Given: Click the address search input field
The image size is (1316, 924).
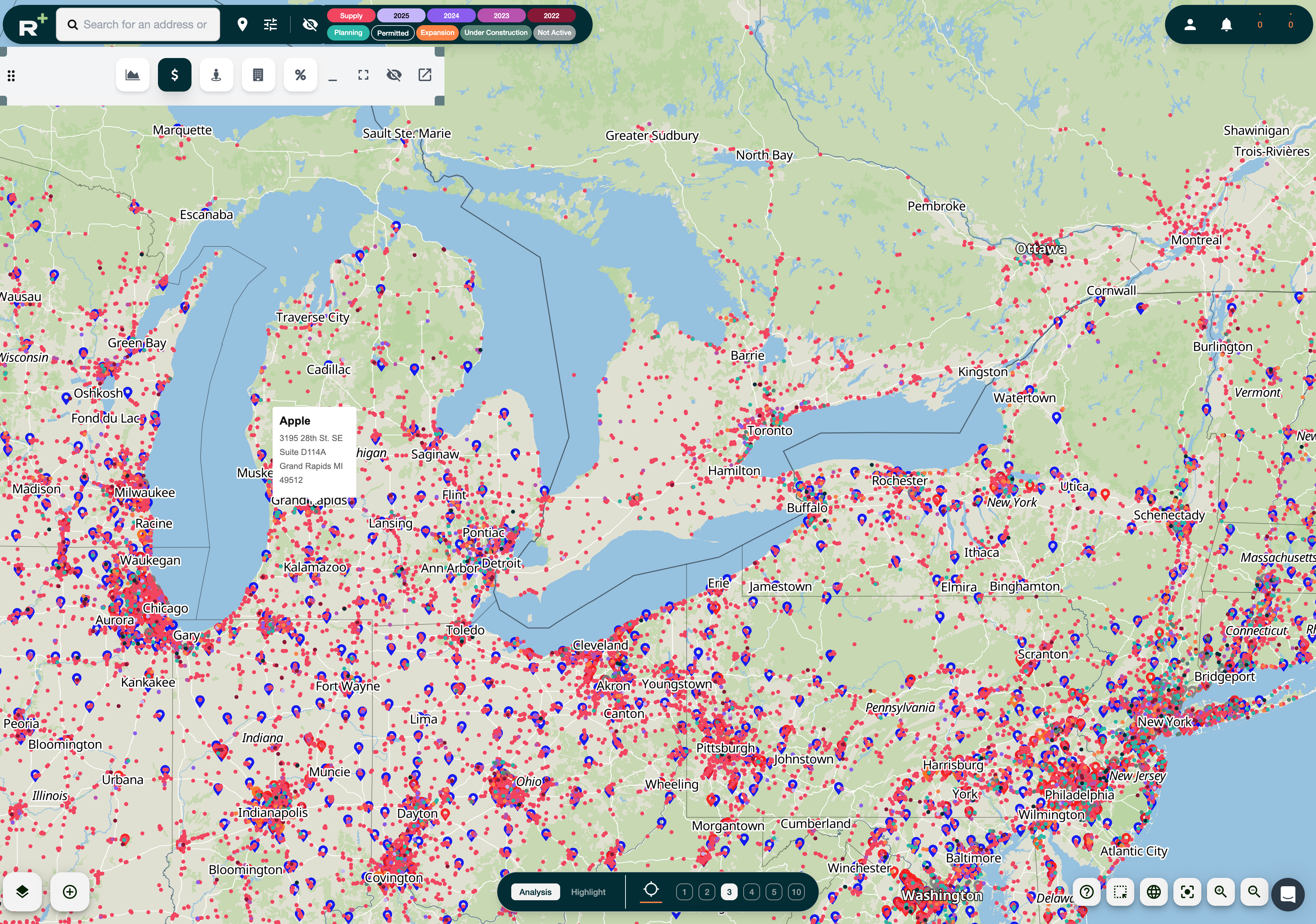Looking at the screenshot, I should (145, 25).
